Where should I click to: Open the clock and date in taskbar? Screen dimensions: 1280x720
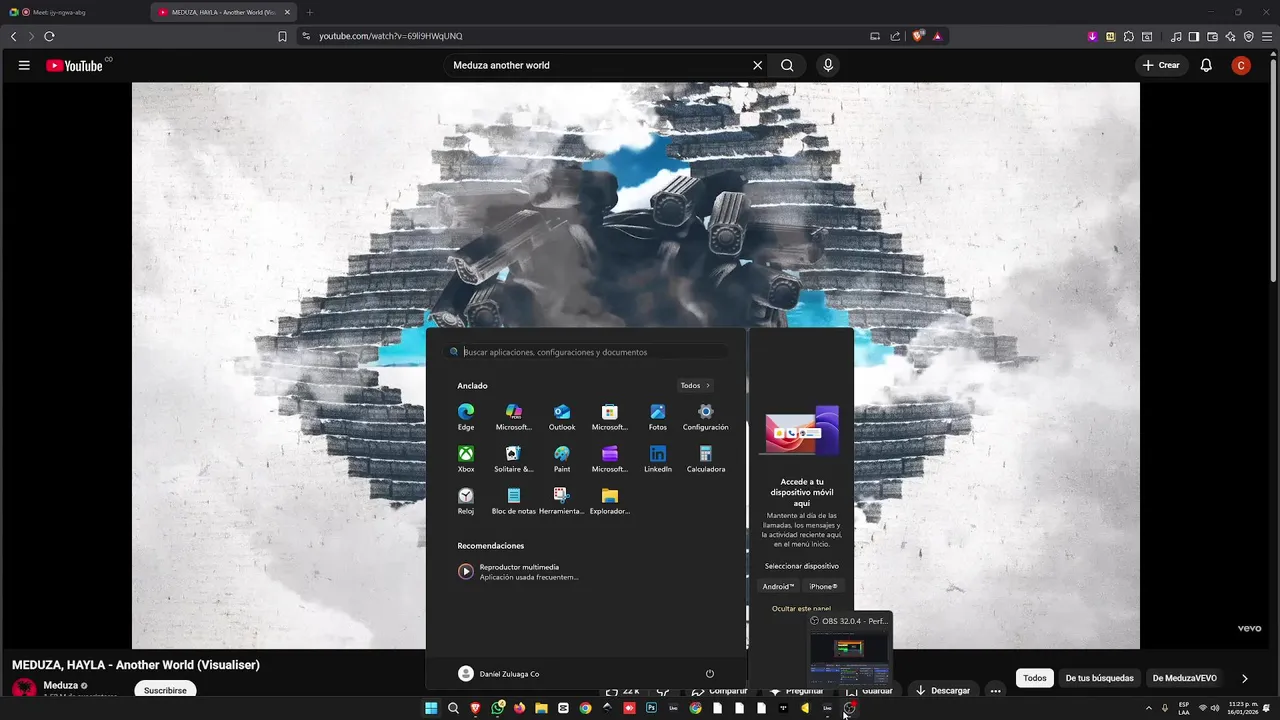pyautogui.click(x=1243, y=708)
